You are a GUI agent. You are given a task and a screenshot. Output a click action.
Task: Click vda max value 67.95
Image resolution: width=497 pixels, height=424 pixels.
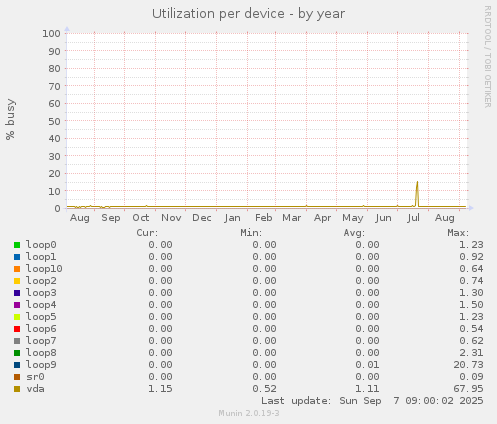click(468, 389)
